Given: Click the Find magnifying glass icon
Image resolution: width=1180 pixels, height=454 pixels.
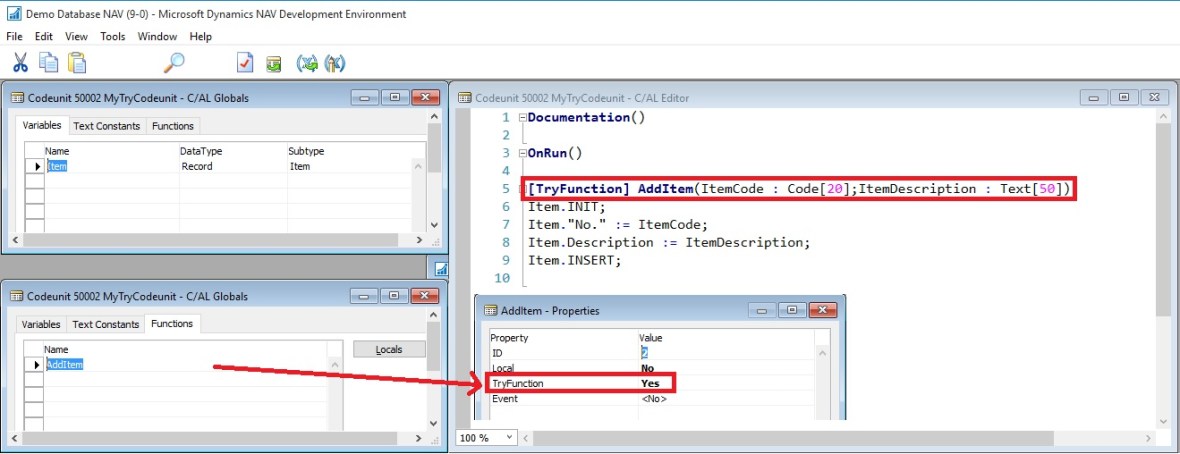Looking at the screenshot, I should coord(174,63).
